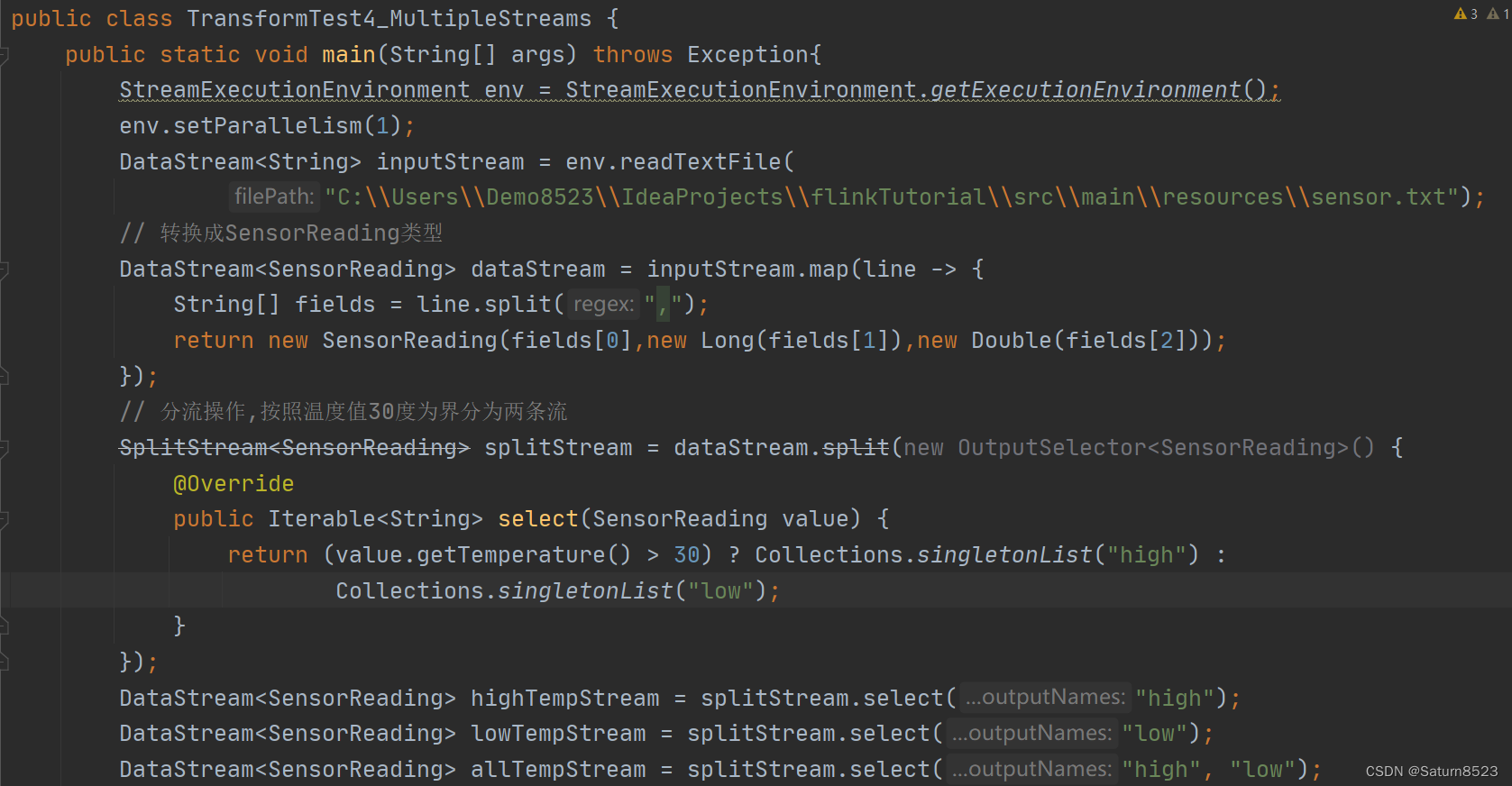The width and height of the screenshot is (1512, 786).
Task: Click the comment about 30度 stream splitting
Action: click(x=344, y=412)
